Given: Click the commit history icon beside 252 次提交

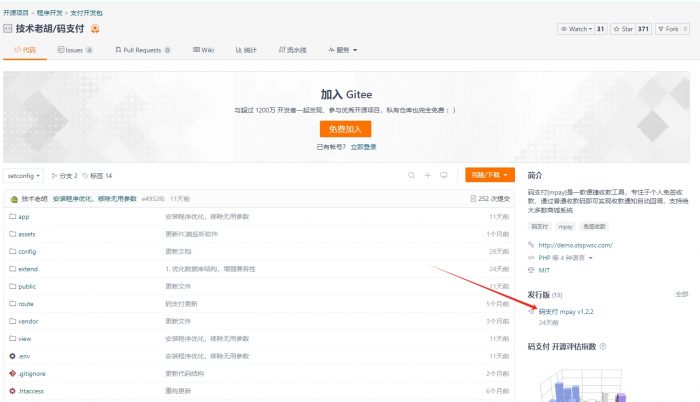Looking at the screenshot, I should click(474, 199).
